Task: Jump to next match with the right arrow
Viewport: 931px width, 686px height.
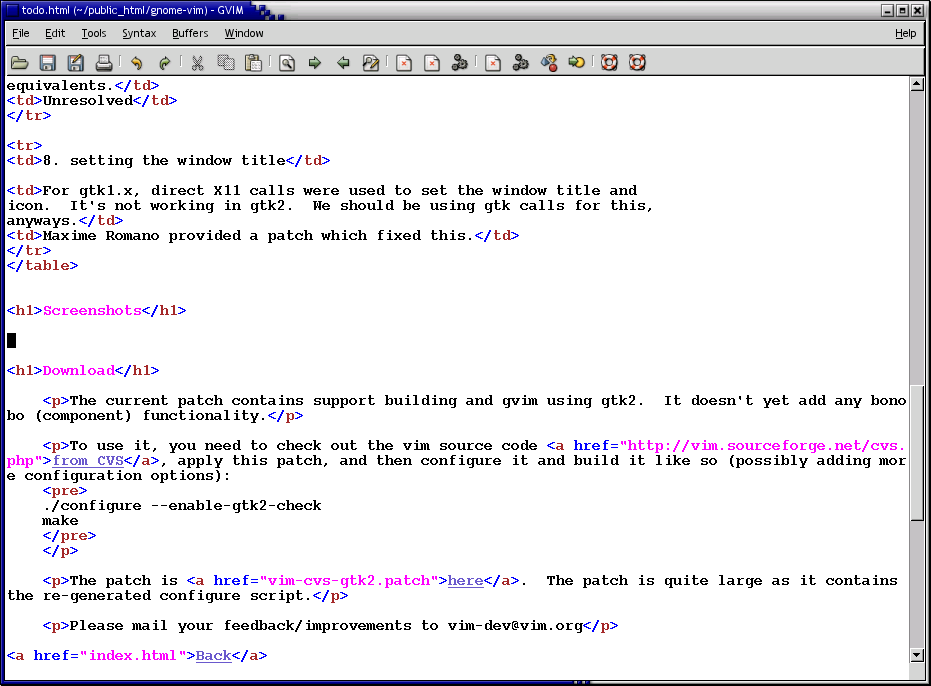Action: click(315, 62)
